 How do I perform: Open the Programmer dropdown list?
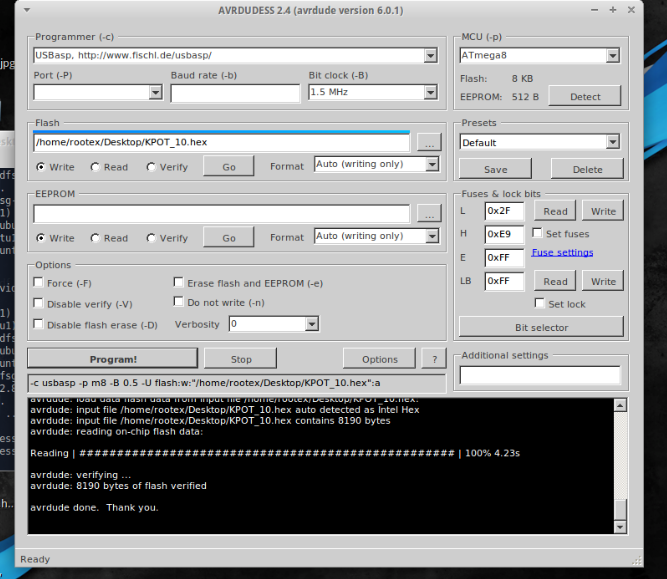431,55
